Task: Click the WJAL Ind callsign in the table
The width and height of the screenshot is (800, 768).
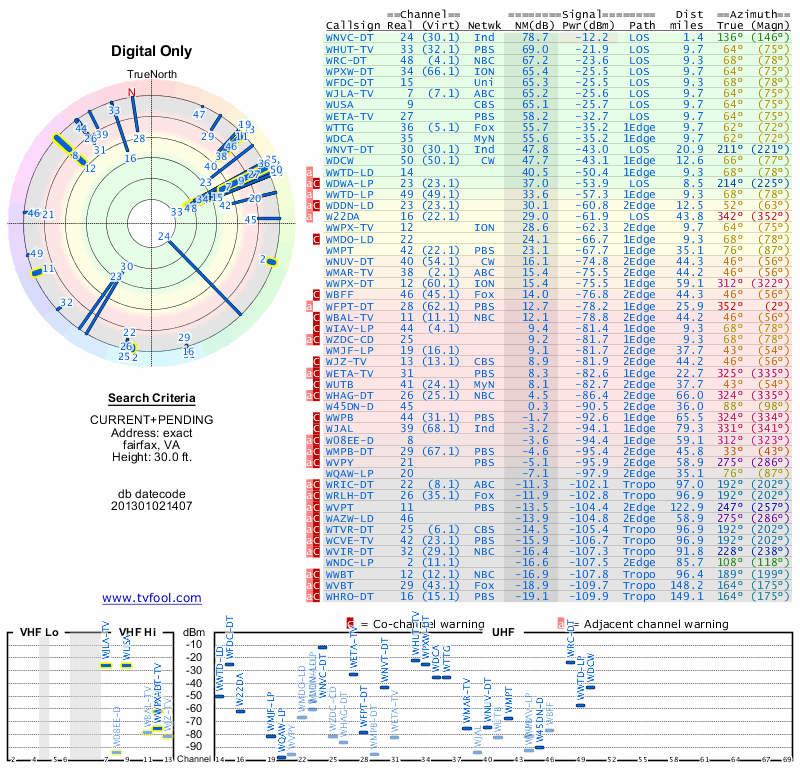Action: pyautogui.click(x=339, y=429)
